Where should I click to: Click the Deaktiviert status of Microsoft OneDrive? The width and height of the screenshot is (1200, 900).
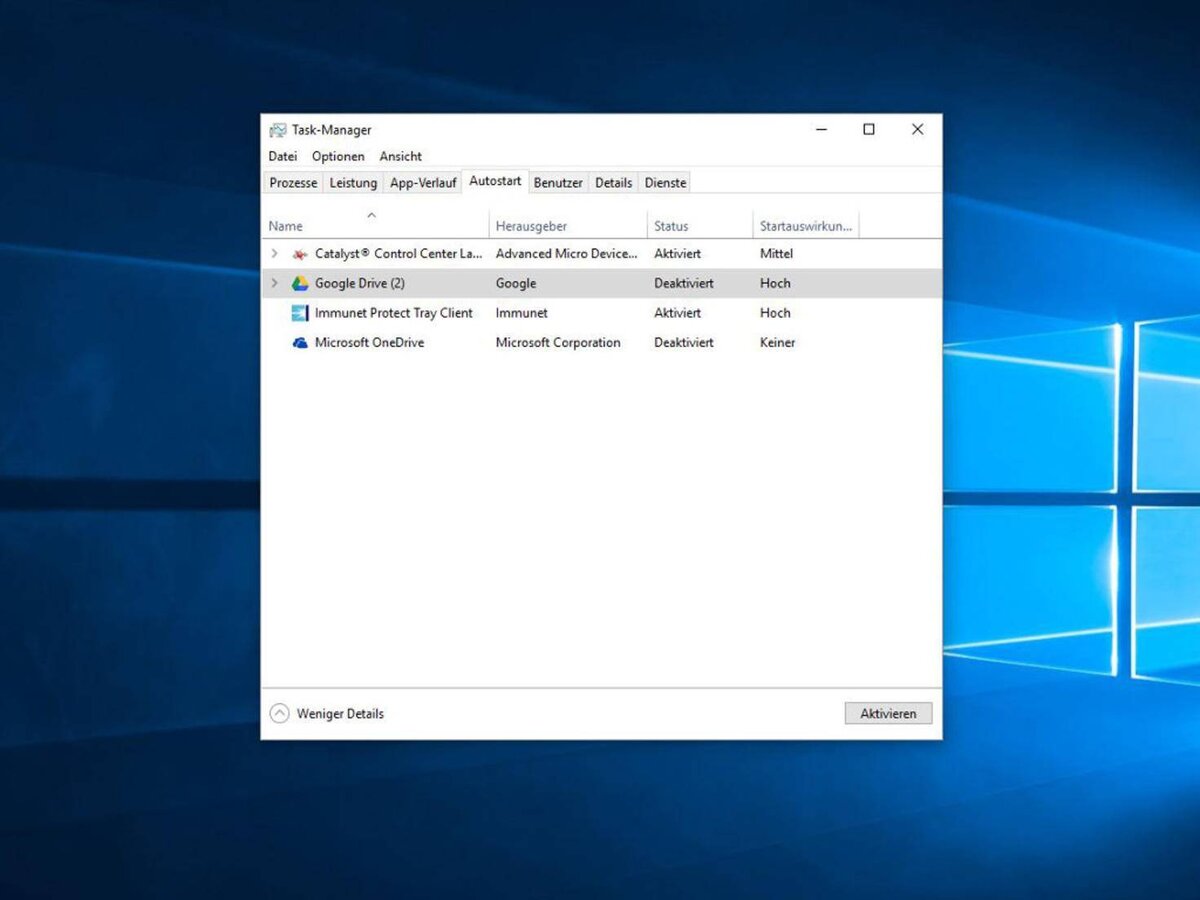coord(684,343)
